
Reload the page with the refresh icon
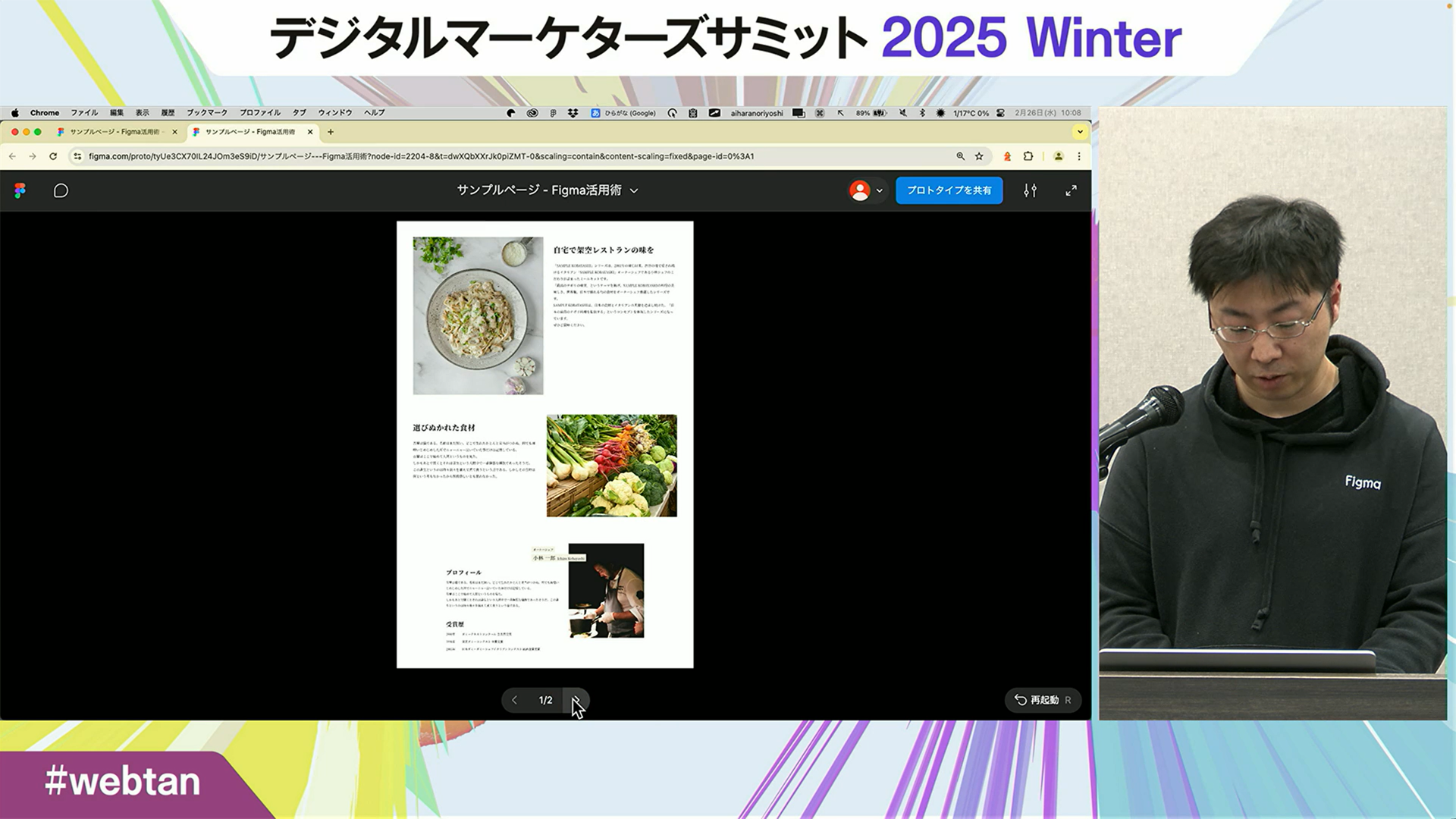(x=53, y=156)
